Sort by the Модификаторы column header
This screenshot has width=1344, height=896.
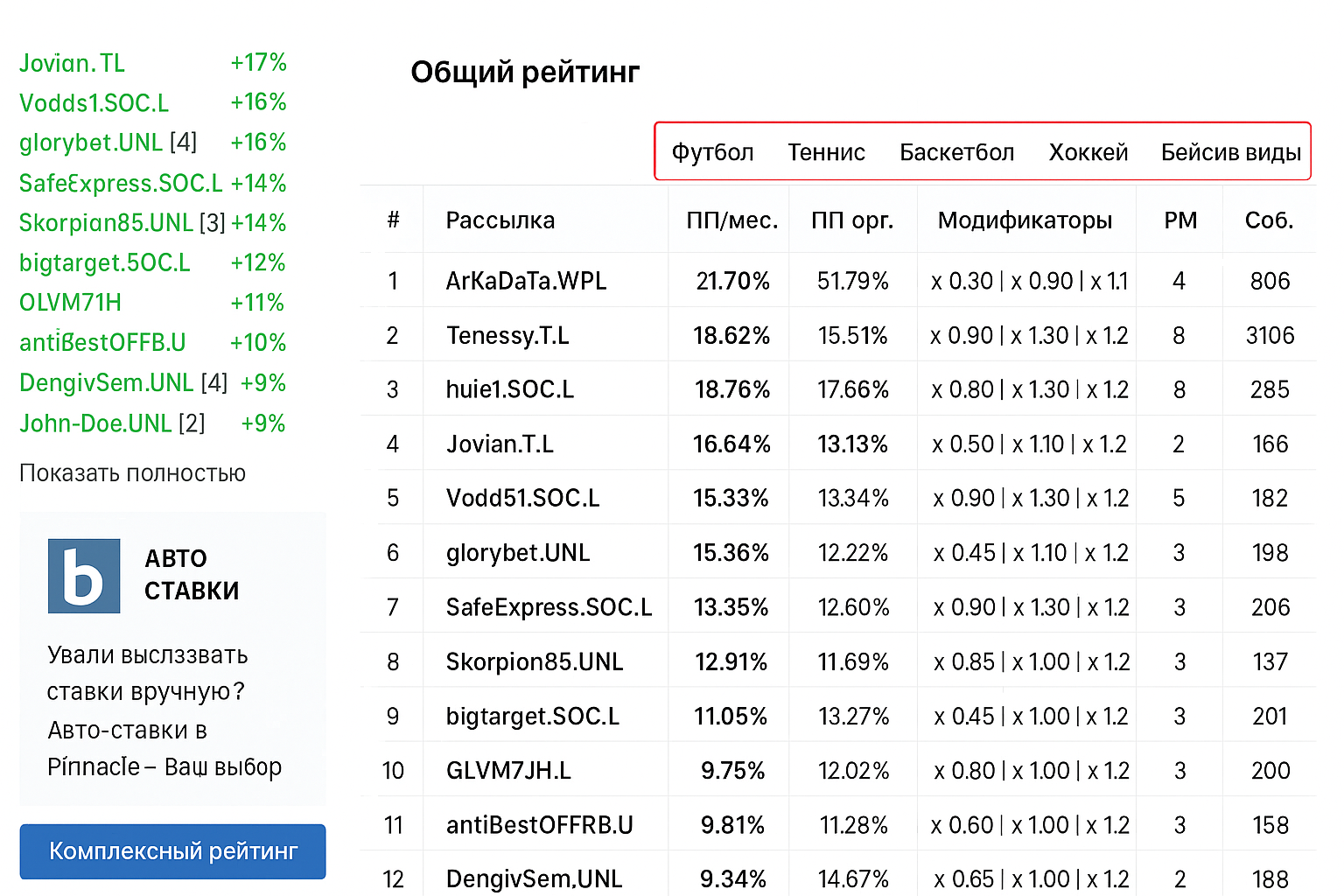click(x=1025, y=220)
